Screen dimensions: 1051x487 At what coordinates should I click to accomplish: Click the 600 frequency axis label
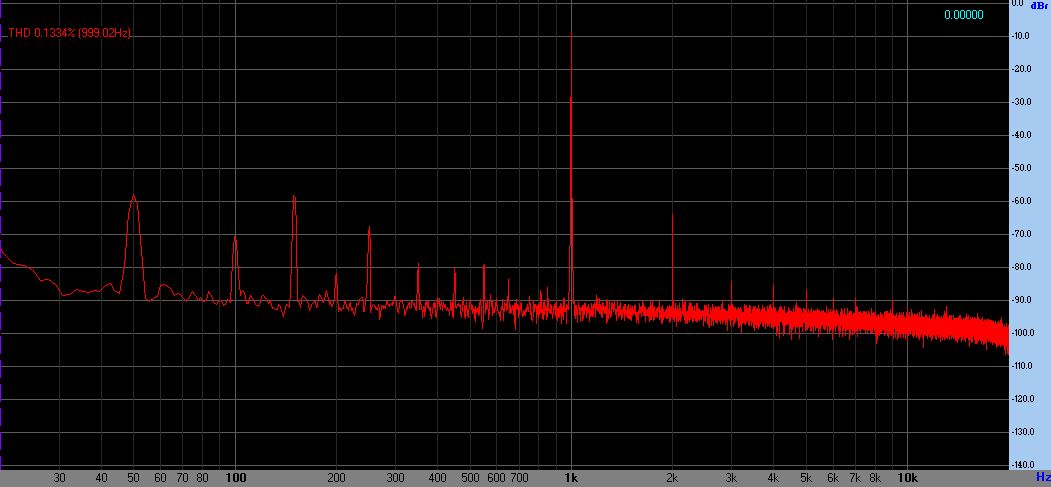[x=497, y=478]
